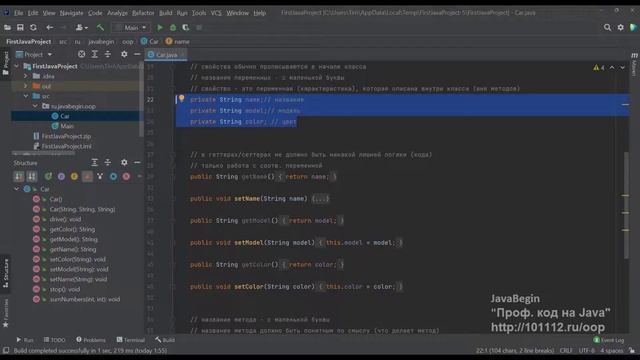The image size is (640, 360).
Task: Open project folder icon in toolbar
Action: pos(7,27)
